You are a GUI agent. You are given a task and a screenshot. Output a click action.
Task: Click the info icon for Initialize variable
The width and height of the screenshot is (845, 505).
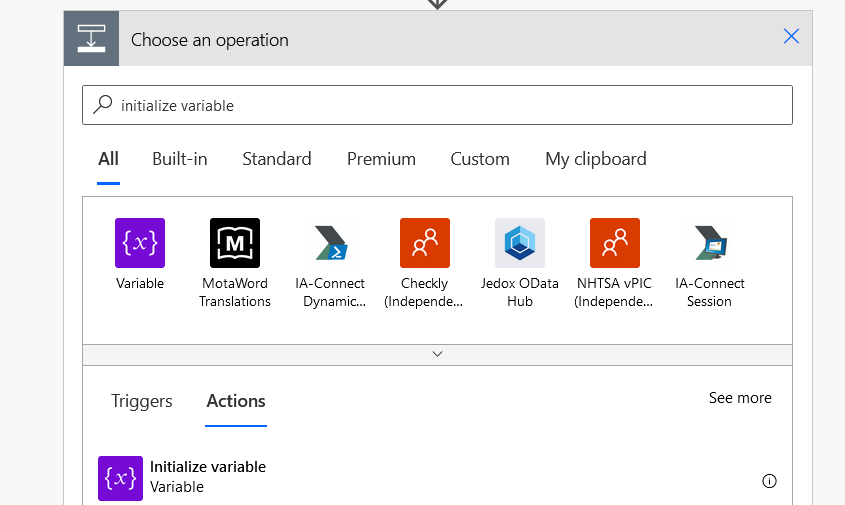coord(769,481)
